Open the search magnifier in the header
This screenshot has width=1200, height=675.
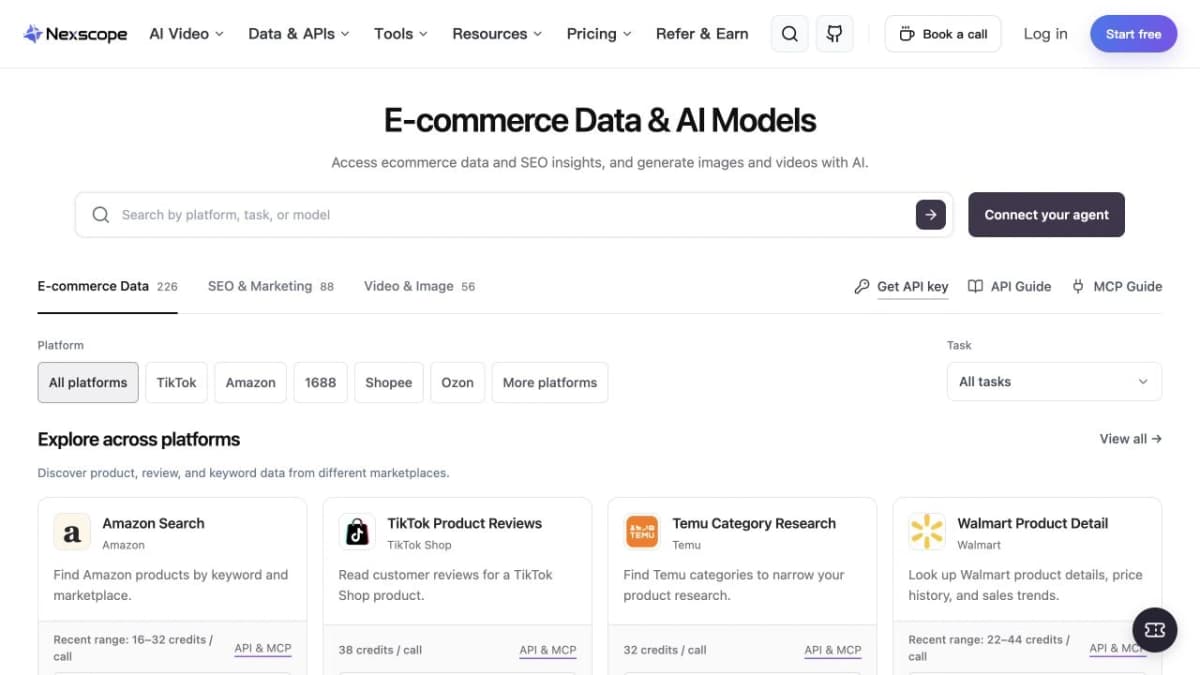[x=789, y=34]
